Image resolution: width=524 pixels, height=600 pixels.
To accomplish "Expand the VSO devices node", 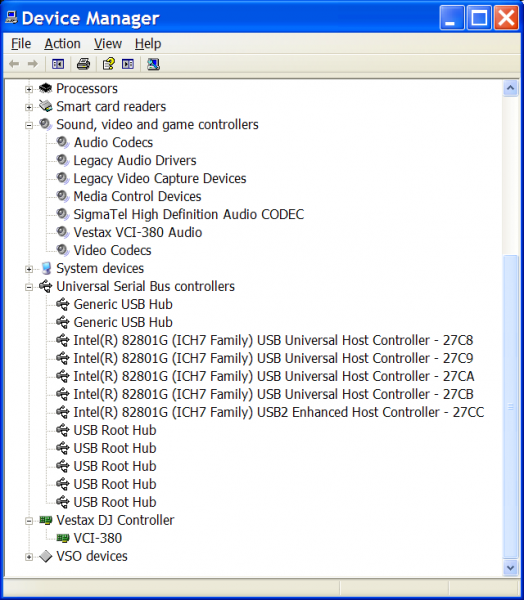I will pos(29,557).
